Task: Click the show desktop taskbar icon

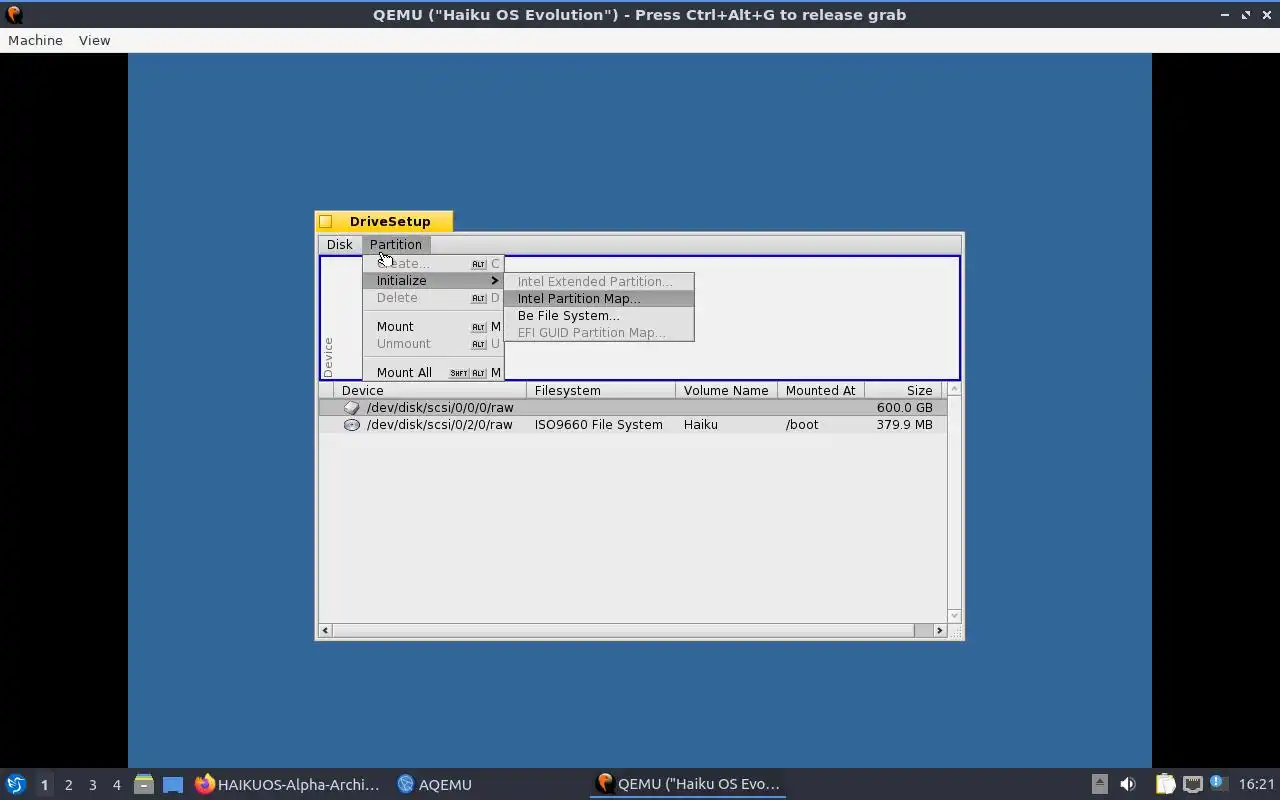Action: pos(173,785)
